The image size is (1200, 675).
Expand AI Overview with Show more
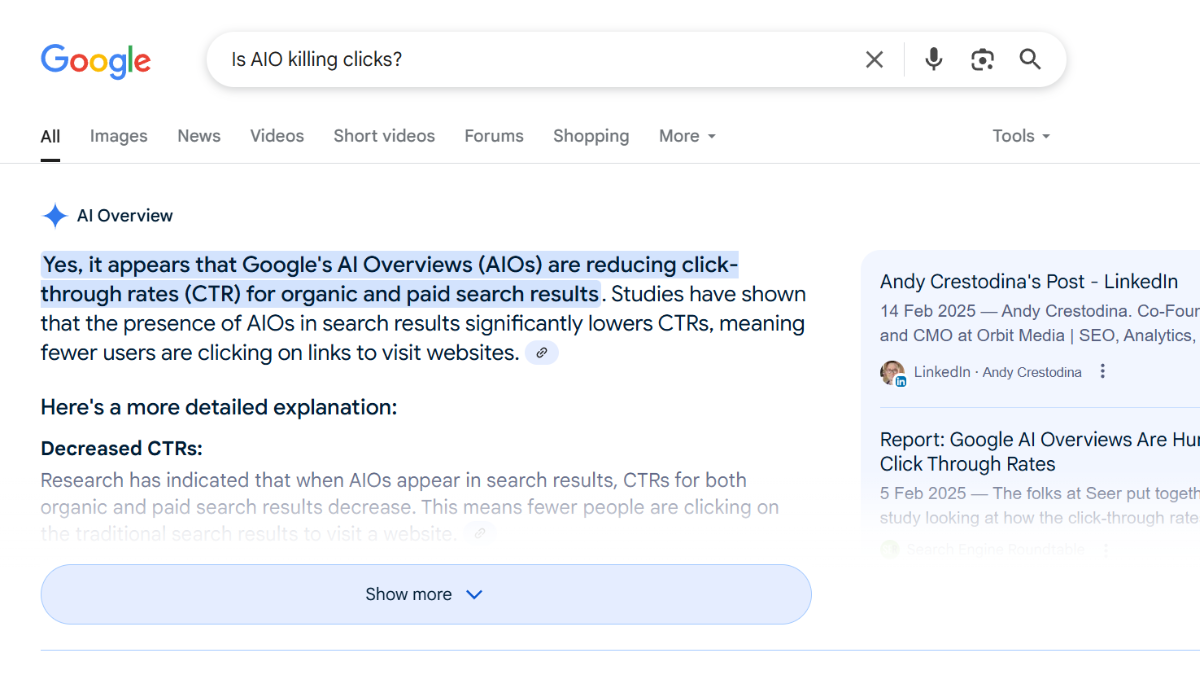click(425, 594)
